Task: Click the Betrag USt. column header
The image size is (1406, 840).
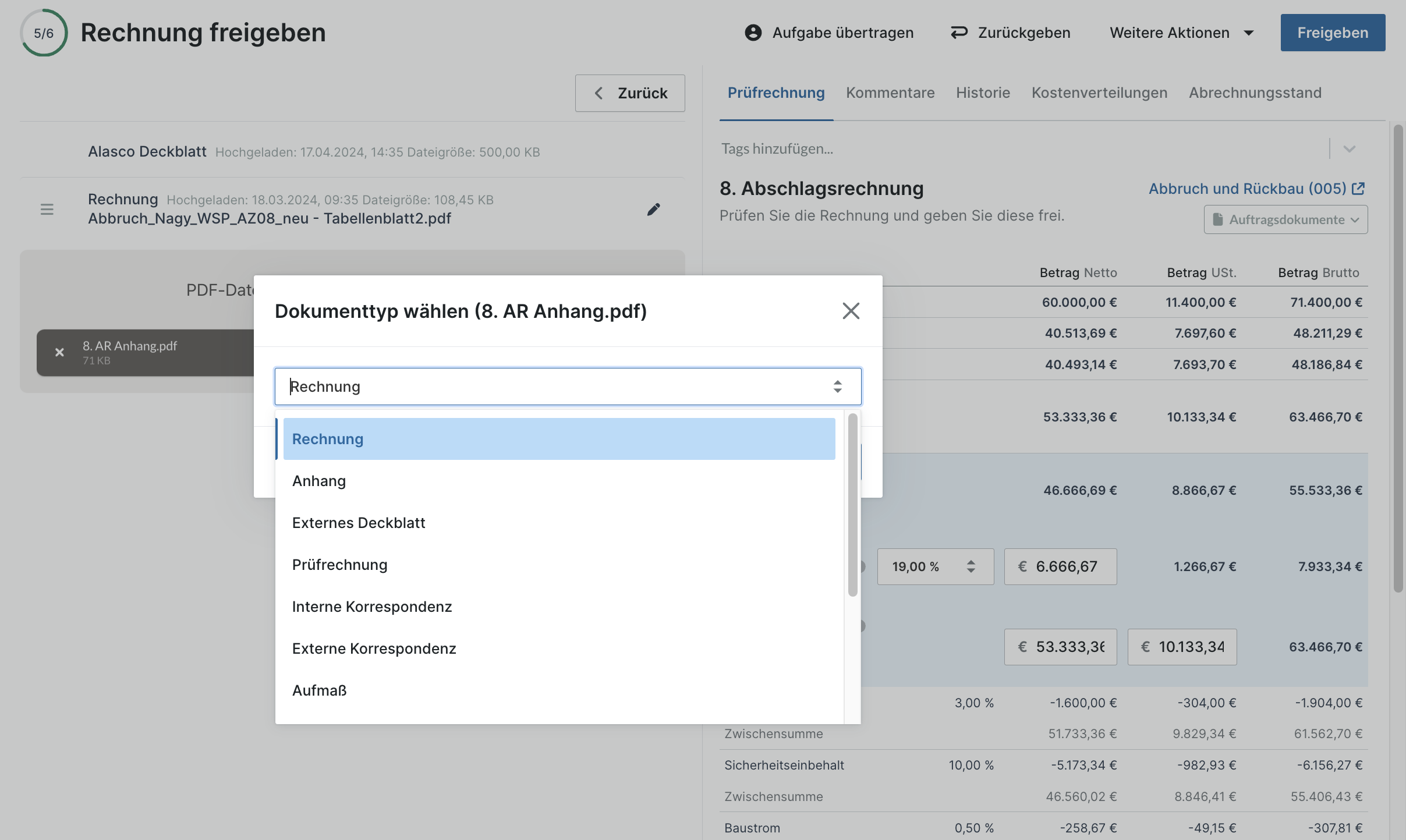Action: coord(1202,272)
